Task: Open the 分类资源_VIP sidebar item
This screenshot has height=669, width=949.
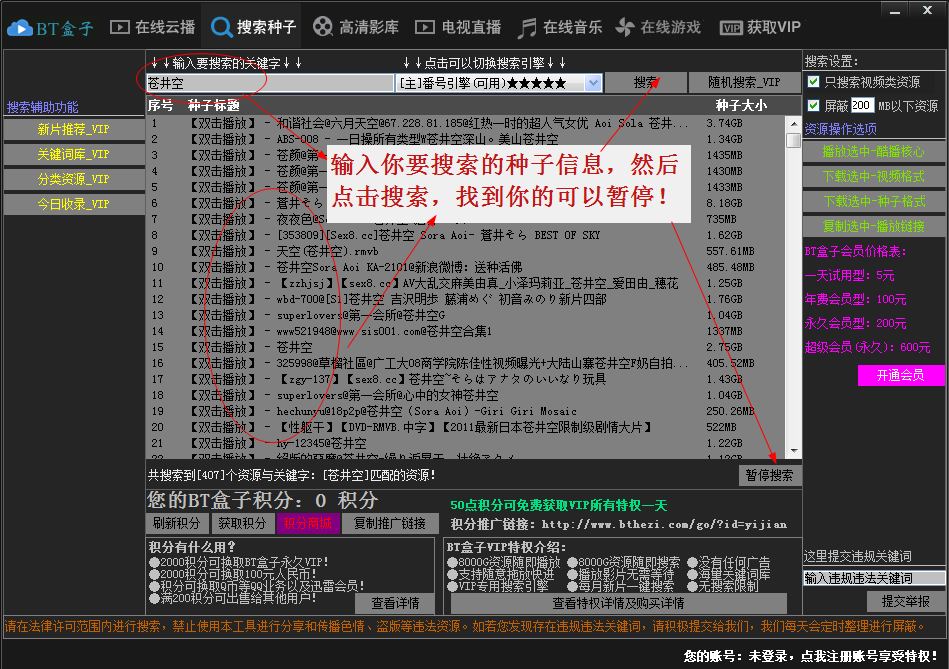Action: pyautogui.click(x=73, y=179)
